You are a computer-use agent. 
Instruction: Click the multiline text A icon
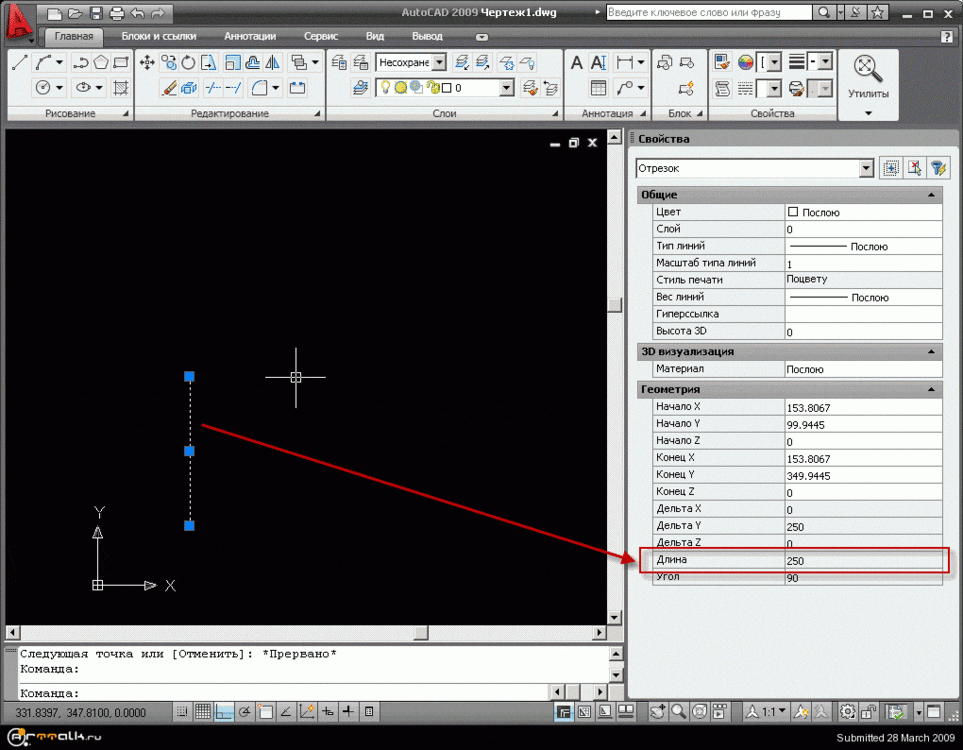click(577, 62)
